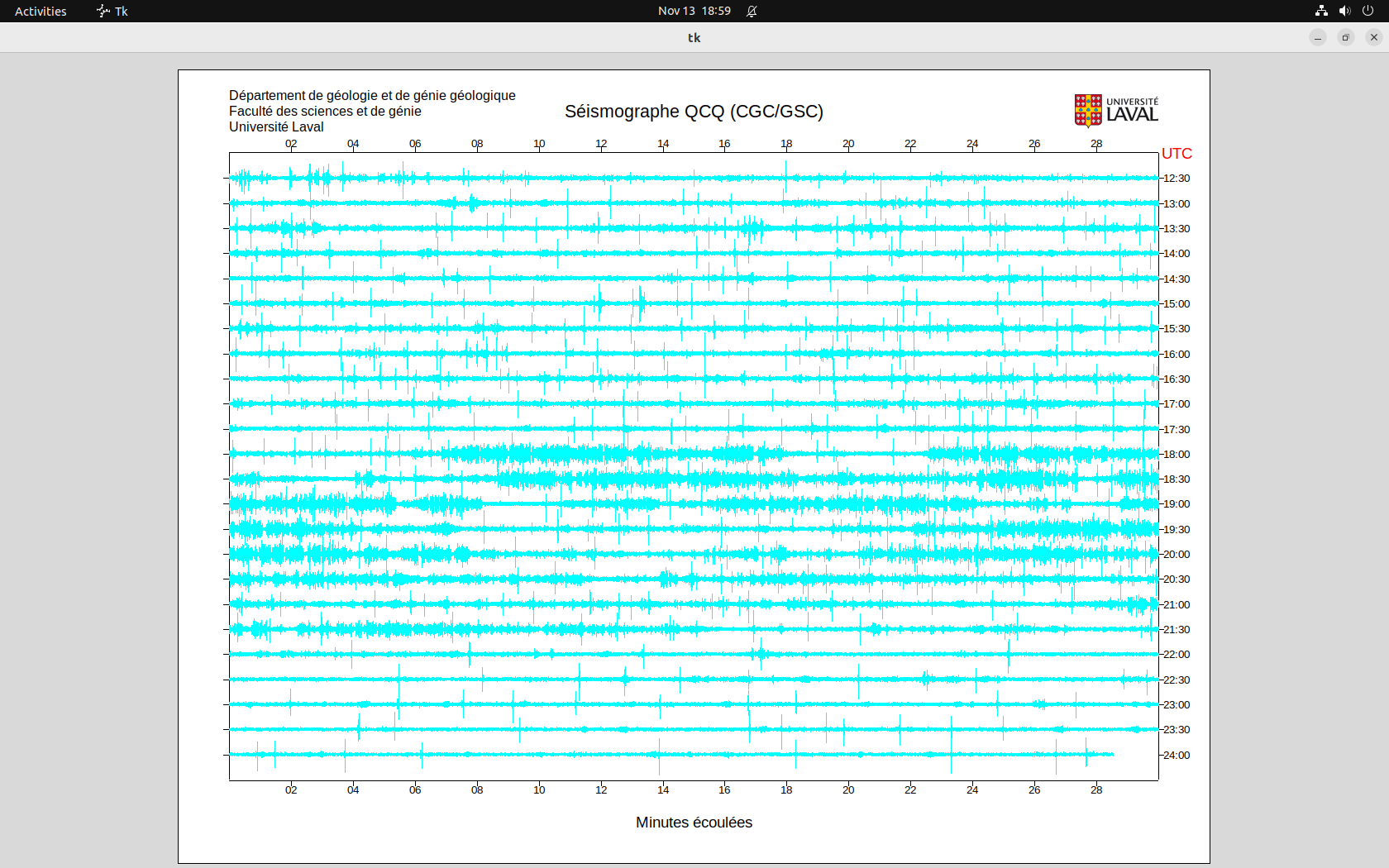This screenshot has height=868, width=1389.
Task: Click the Département de géologie header text
Action: (372, 96)
